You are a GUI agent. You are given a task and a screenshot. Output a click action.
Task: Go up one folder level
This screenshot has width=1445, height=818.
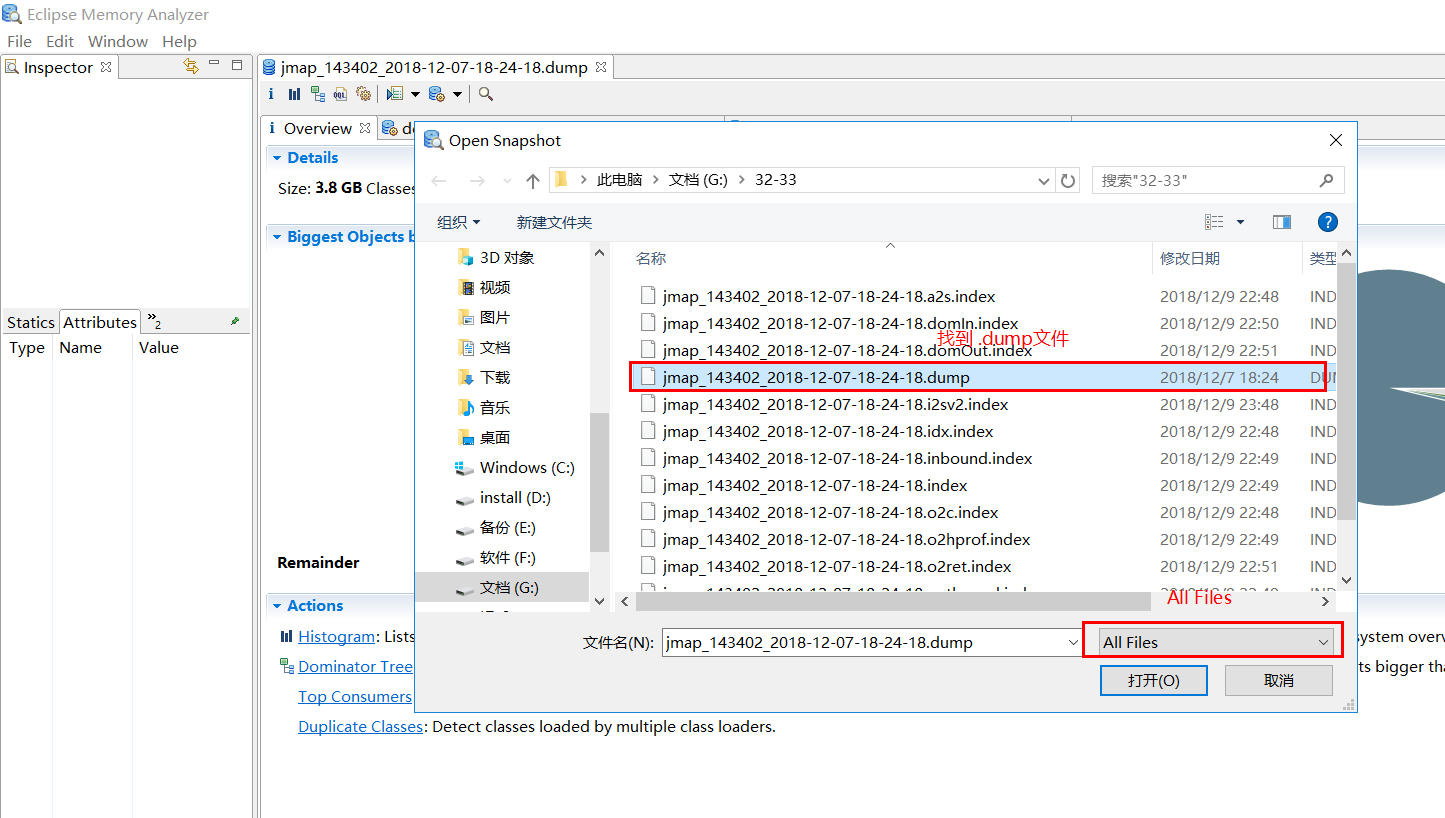pyautogui.click(x=532, y=181)
